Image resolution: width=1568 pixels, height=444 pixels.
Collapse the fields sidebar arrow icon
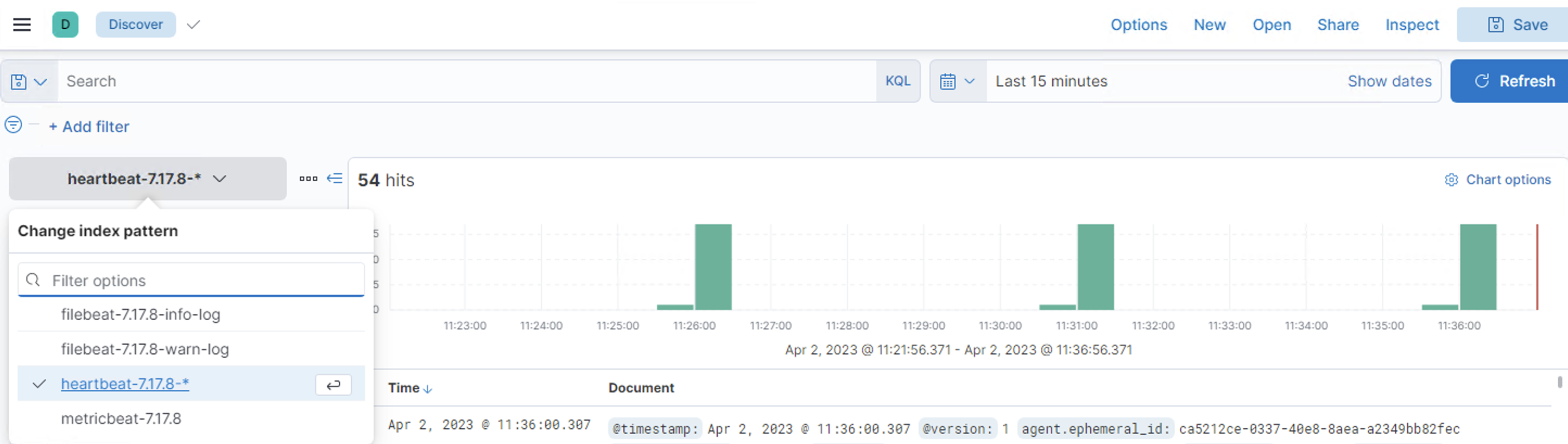coord(334,178)
